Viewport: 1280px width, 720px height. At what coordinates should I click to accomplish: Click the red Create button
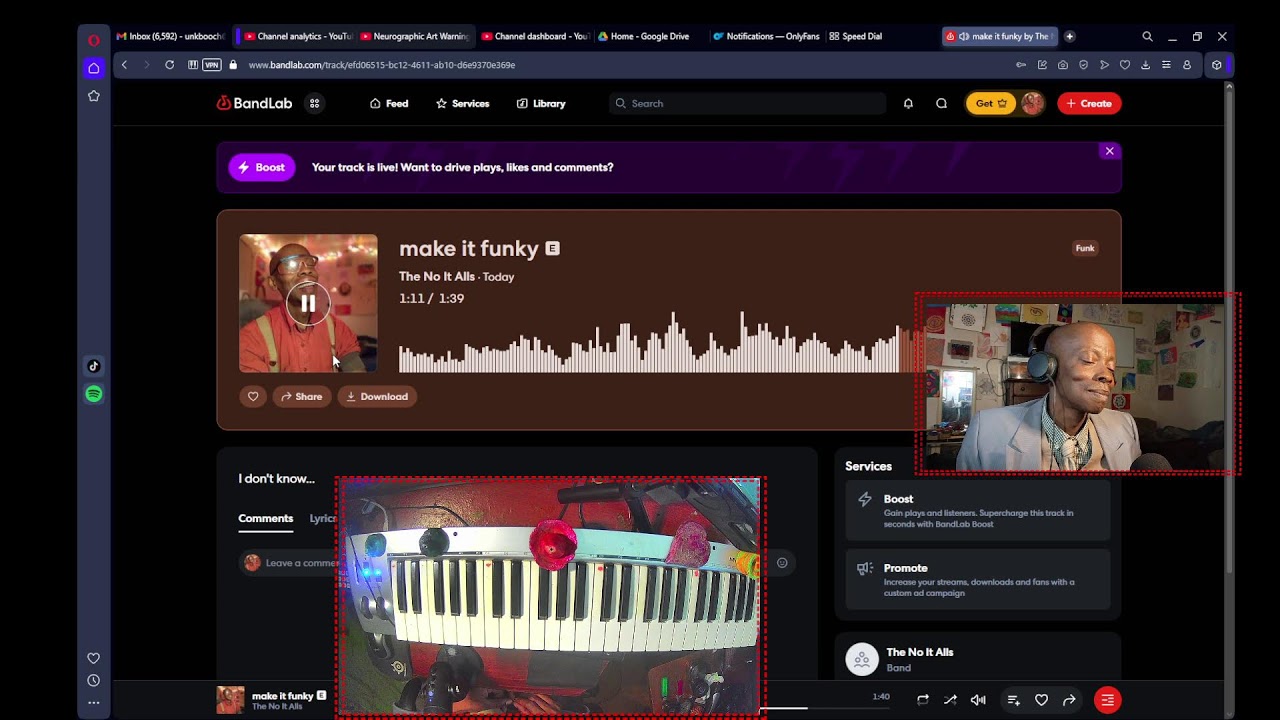[x=1089, y=103]
